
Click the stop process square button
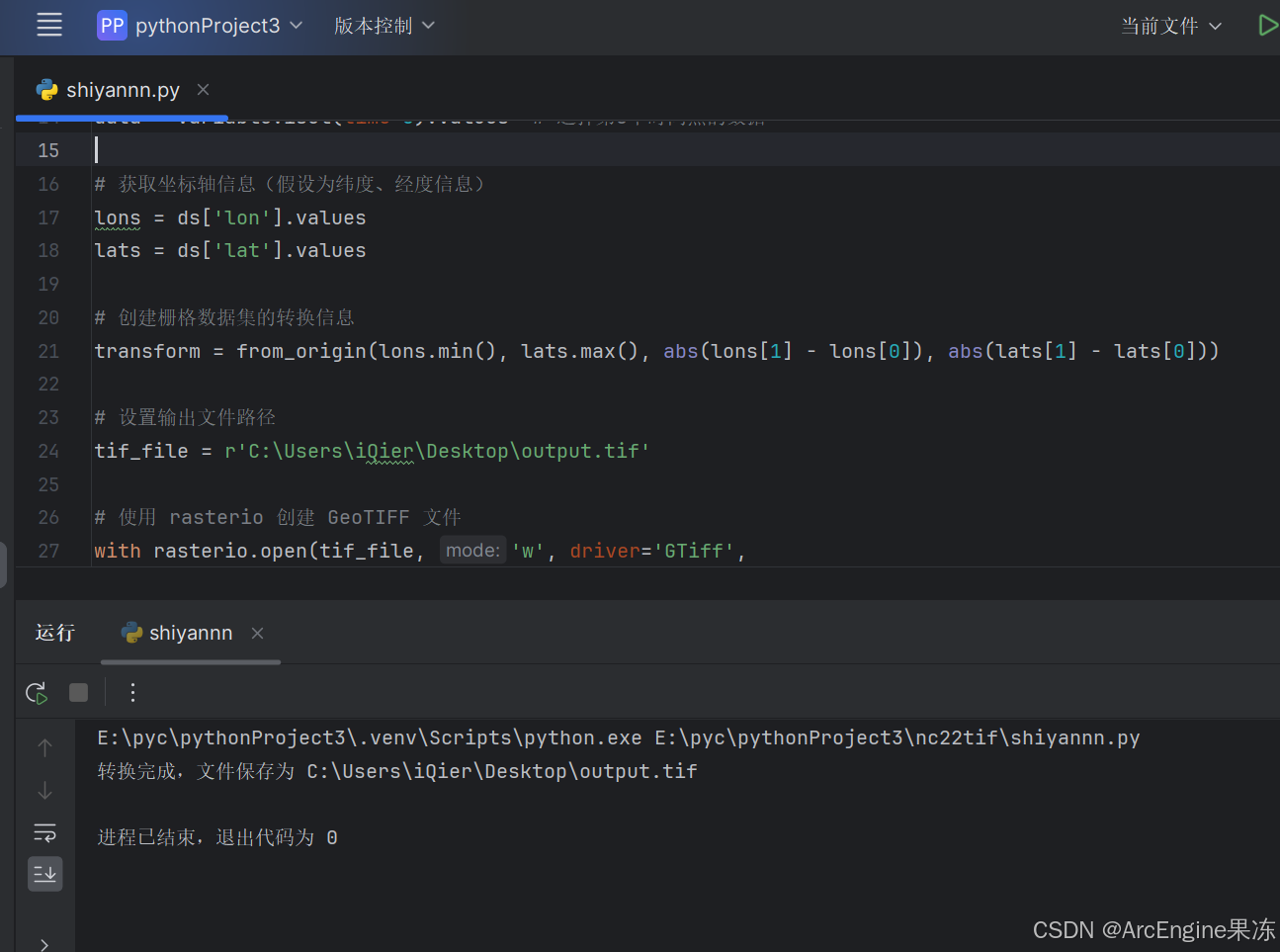coord(79,693)
